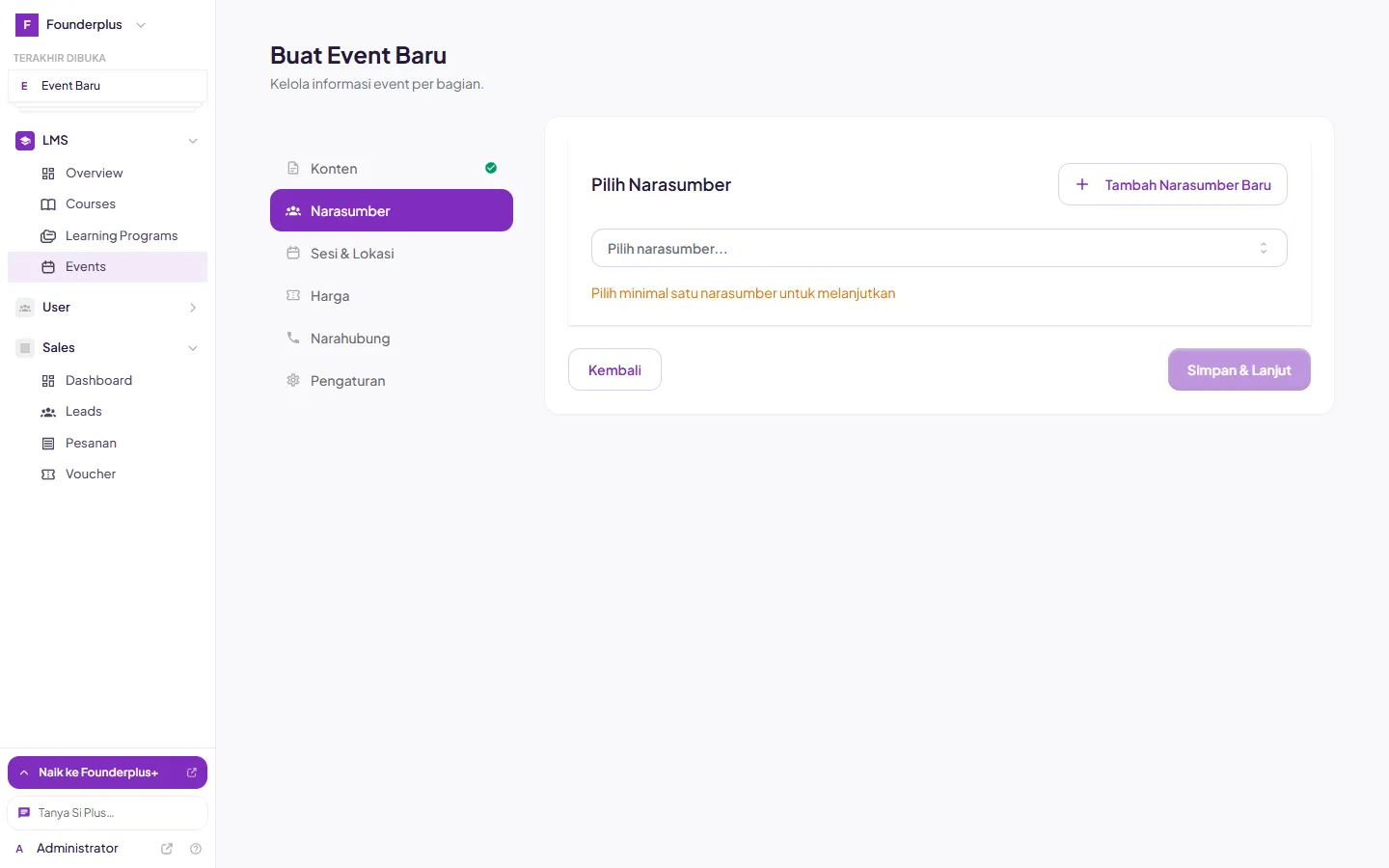Screen dimensions: 1389x868
Task: Click the Tanya Si Plus chat field
Action: (108, 813)
